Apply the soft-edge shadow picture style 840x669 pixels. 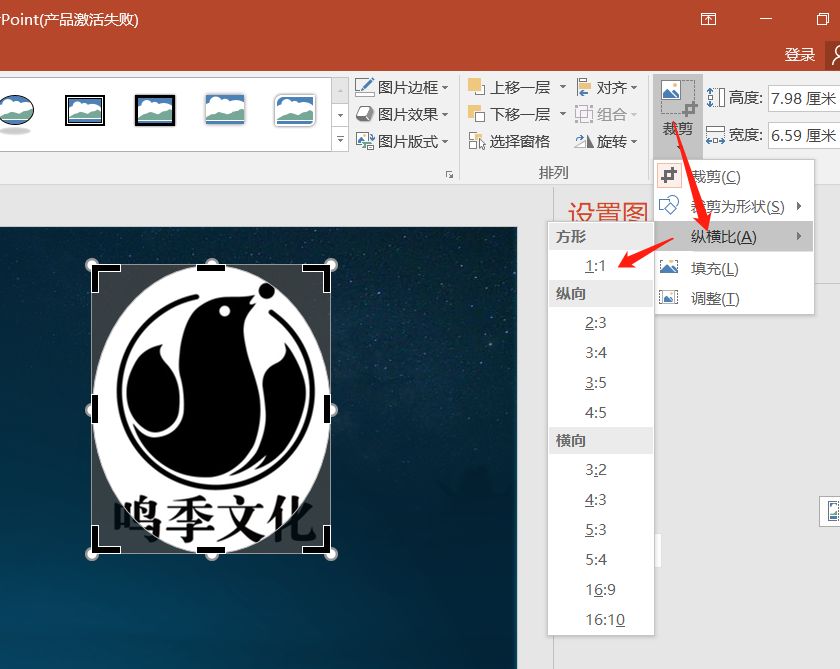click(225, 109)
